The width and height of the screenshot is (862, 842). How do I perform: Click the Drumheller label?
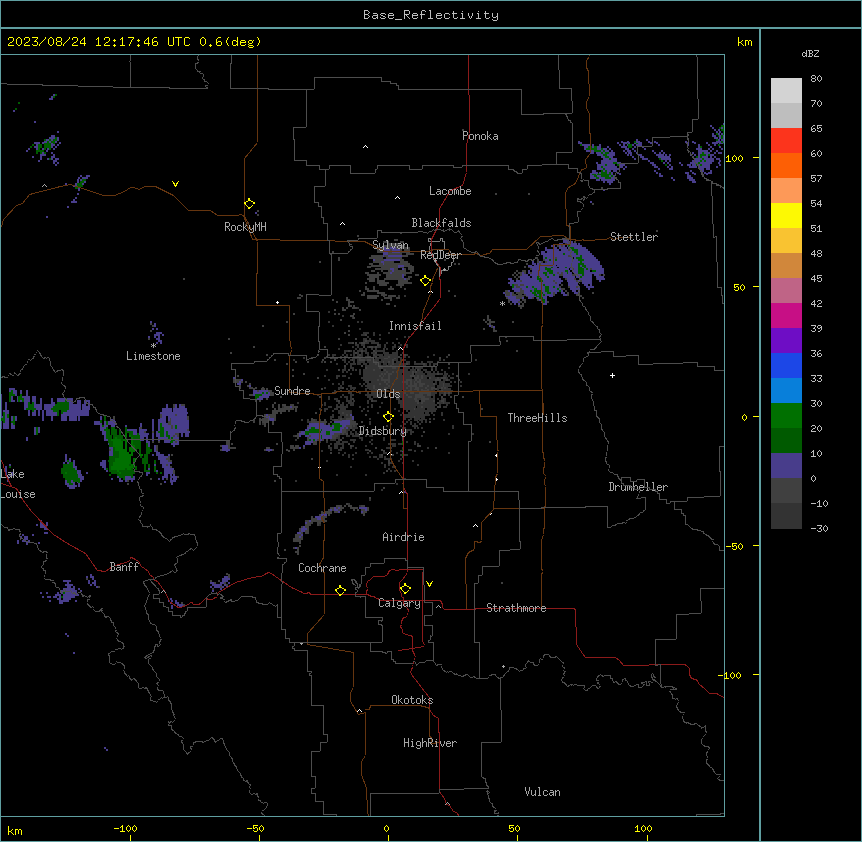tap(638, 487)
